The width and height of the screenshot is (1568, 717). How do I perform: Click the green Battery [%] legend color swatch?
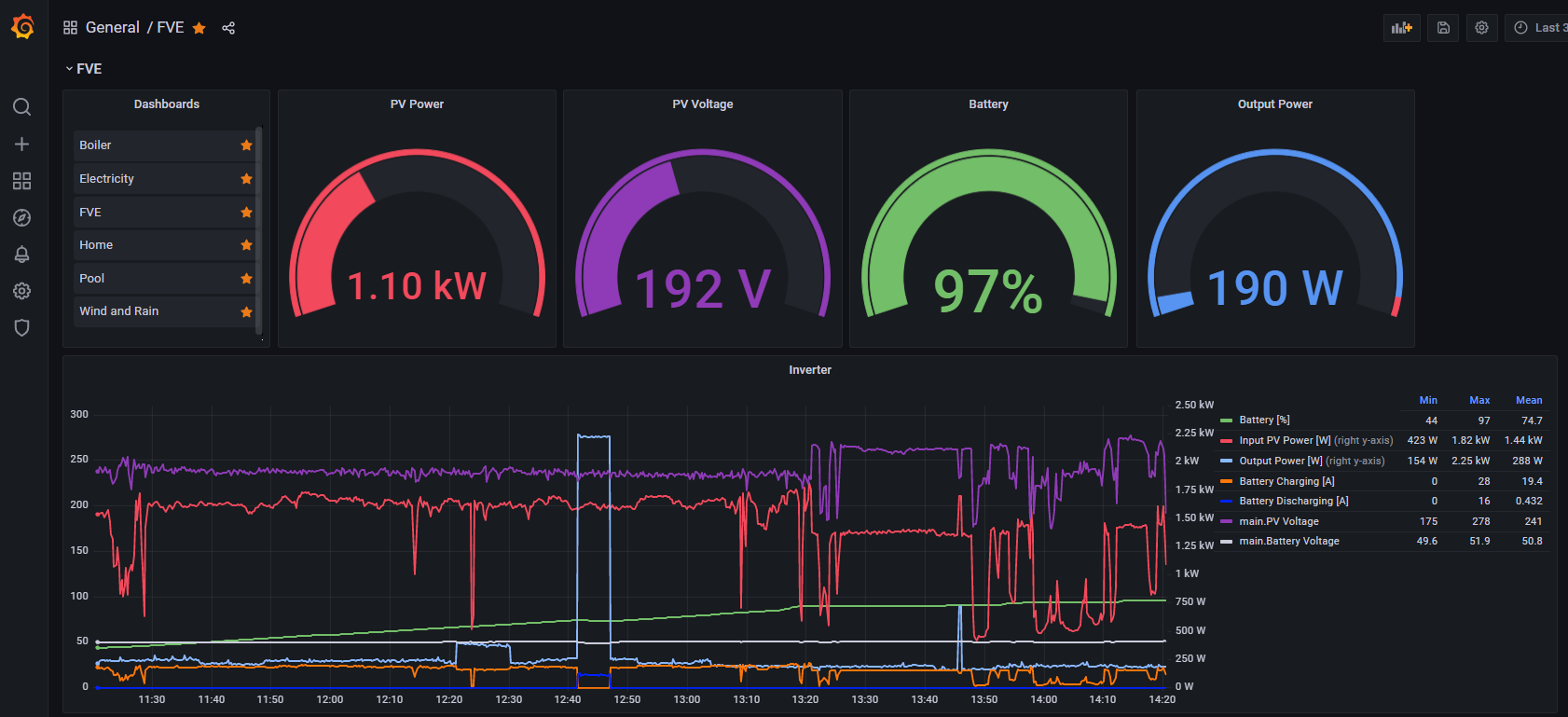point(1226,421)
